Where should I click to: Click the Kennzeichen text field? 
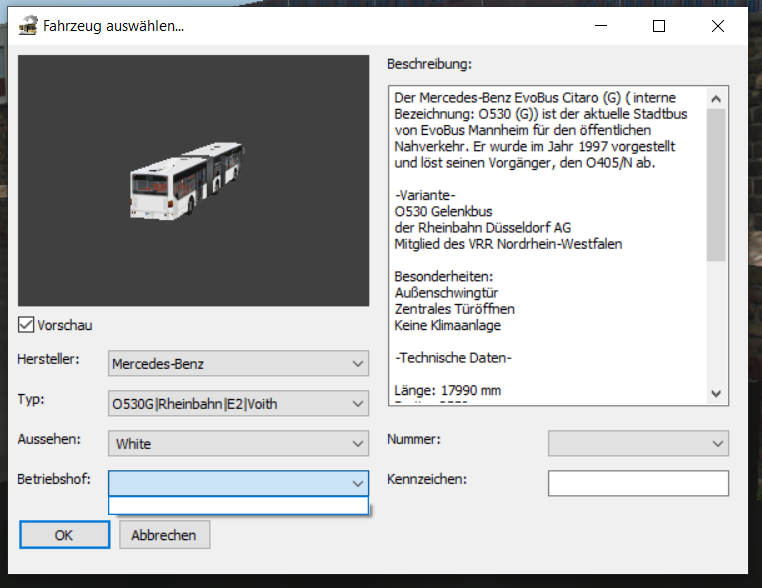click(637, 483)
